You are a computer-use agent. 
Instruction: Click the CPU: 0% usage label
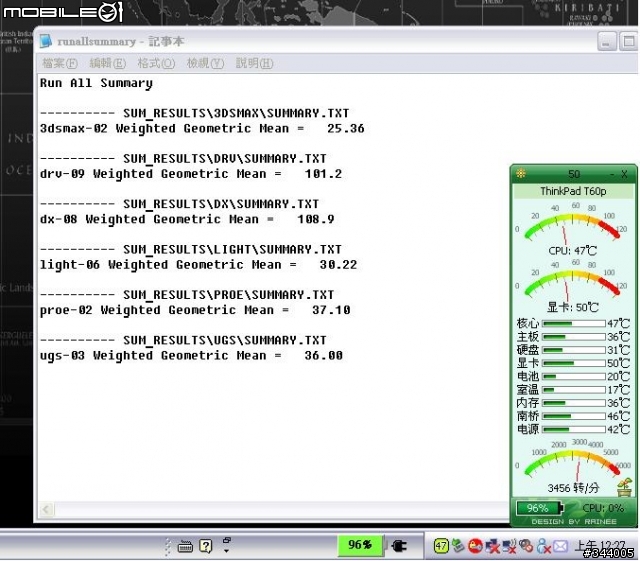pyautogui.click(x=603, y=508)
